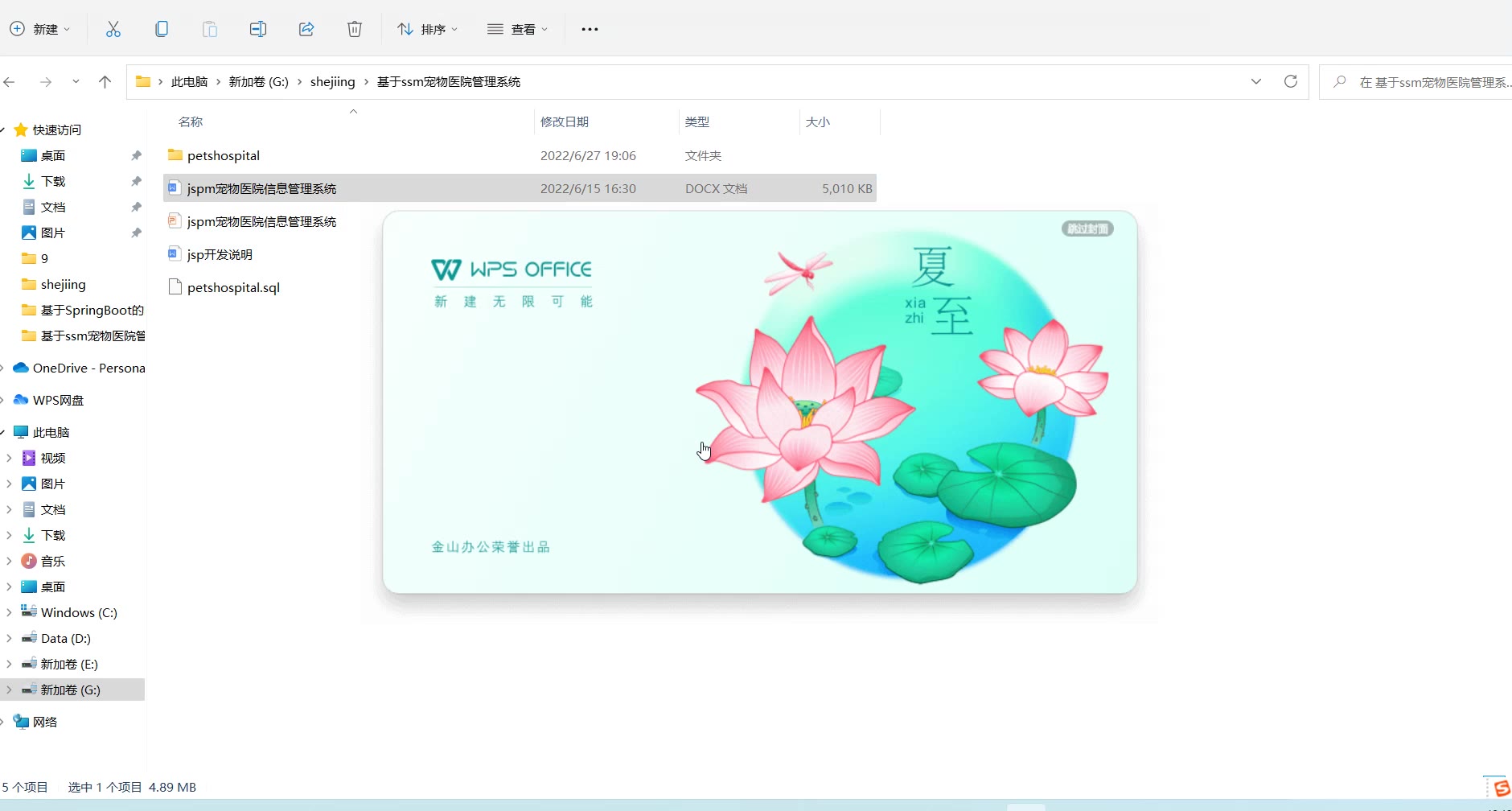Viewport: 1512px width, 811px height.
Task: Open recent locations dropdown chevron
Action: coord(76,82)
